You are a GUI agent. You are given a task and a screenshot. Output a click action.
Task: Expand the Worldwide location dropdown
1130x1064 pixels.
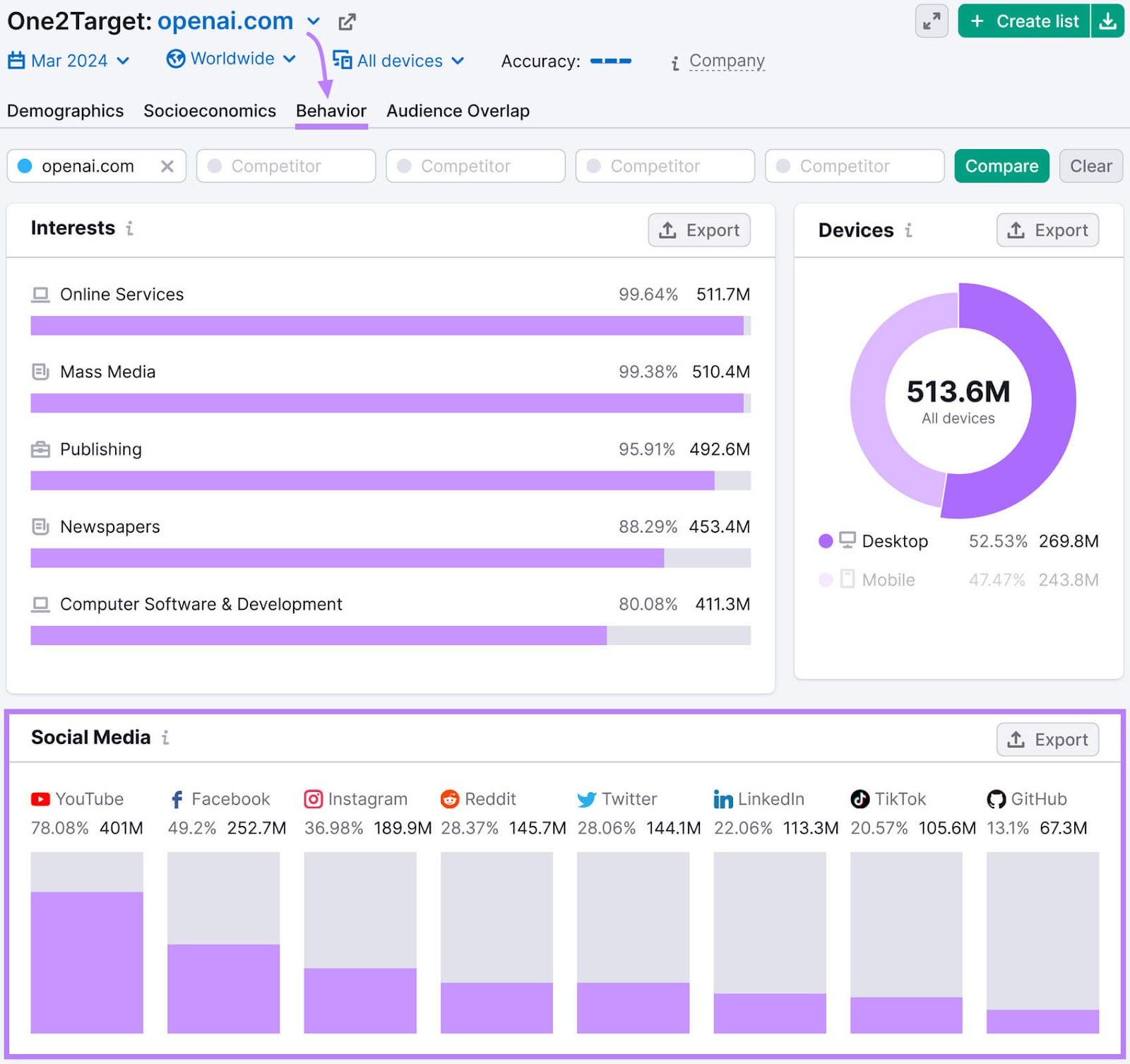pos(230,59)
